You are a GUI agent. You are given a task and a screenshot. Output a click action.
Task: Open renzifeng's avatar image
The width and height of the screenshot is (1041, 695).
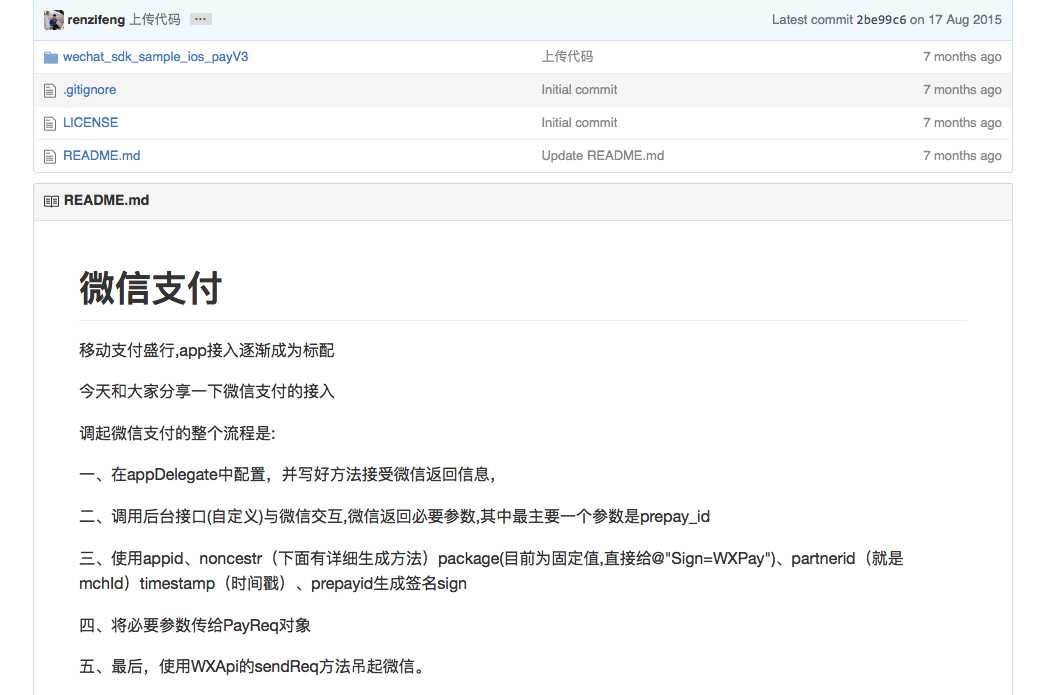coord(54,20)
